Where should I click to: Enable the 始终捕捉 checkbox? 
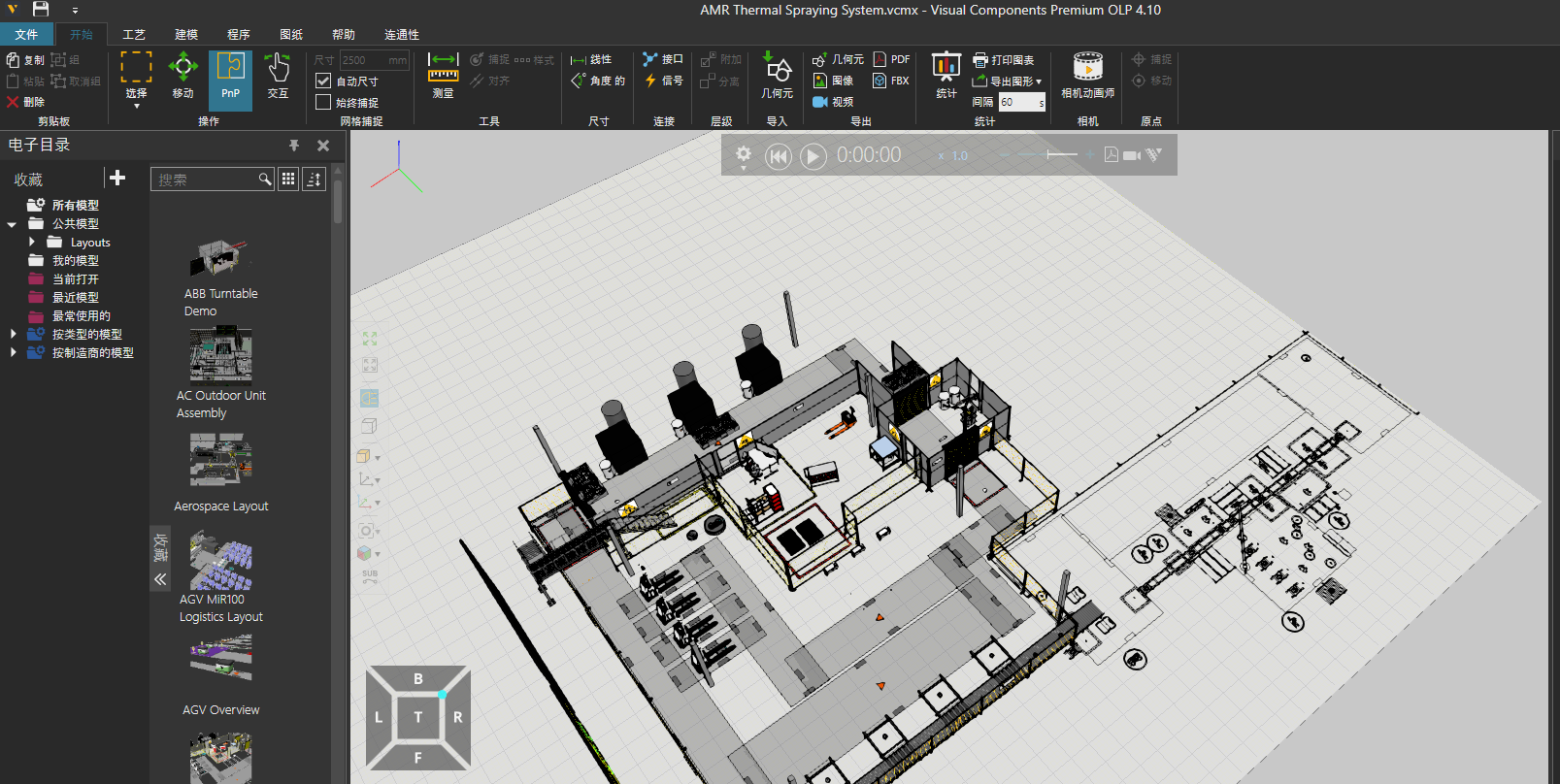coord(324,103)
